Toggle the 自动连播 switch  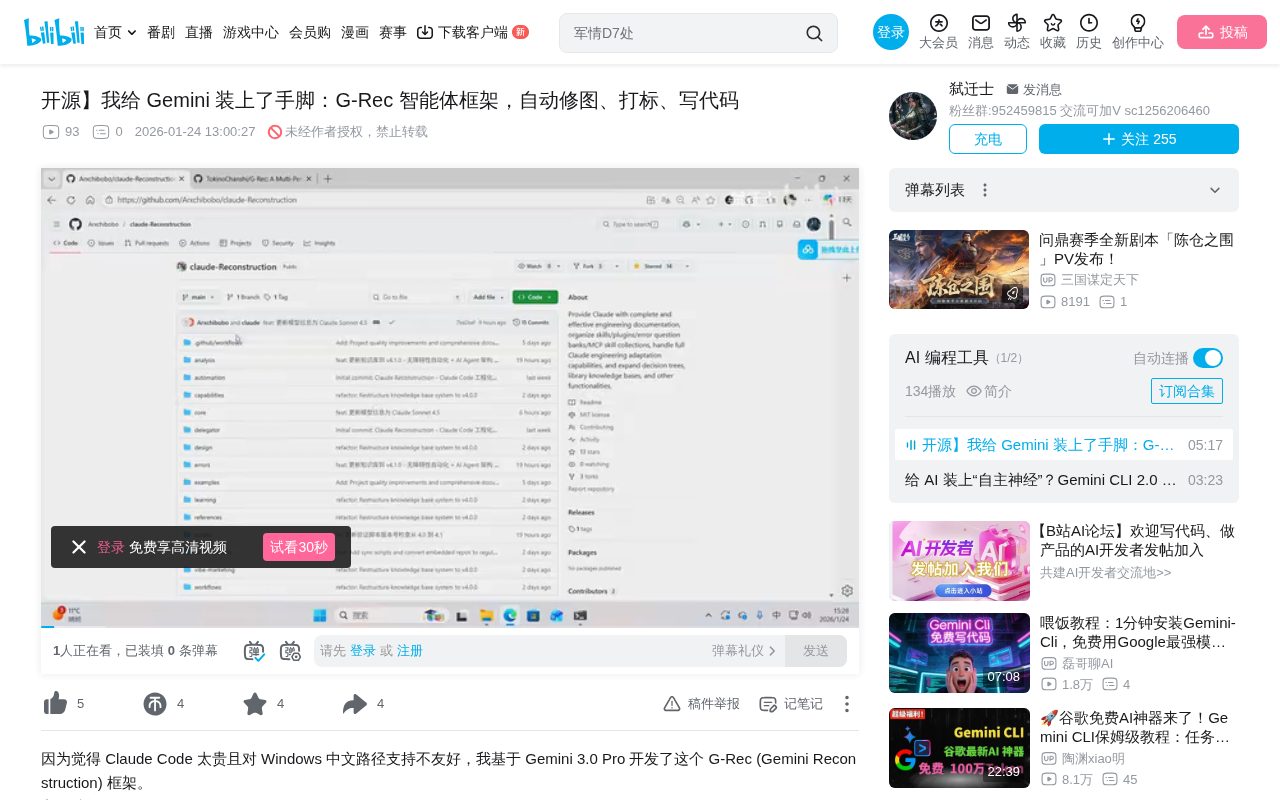pyautogui.click(x=1208, y=358)
